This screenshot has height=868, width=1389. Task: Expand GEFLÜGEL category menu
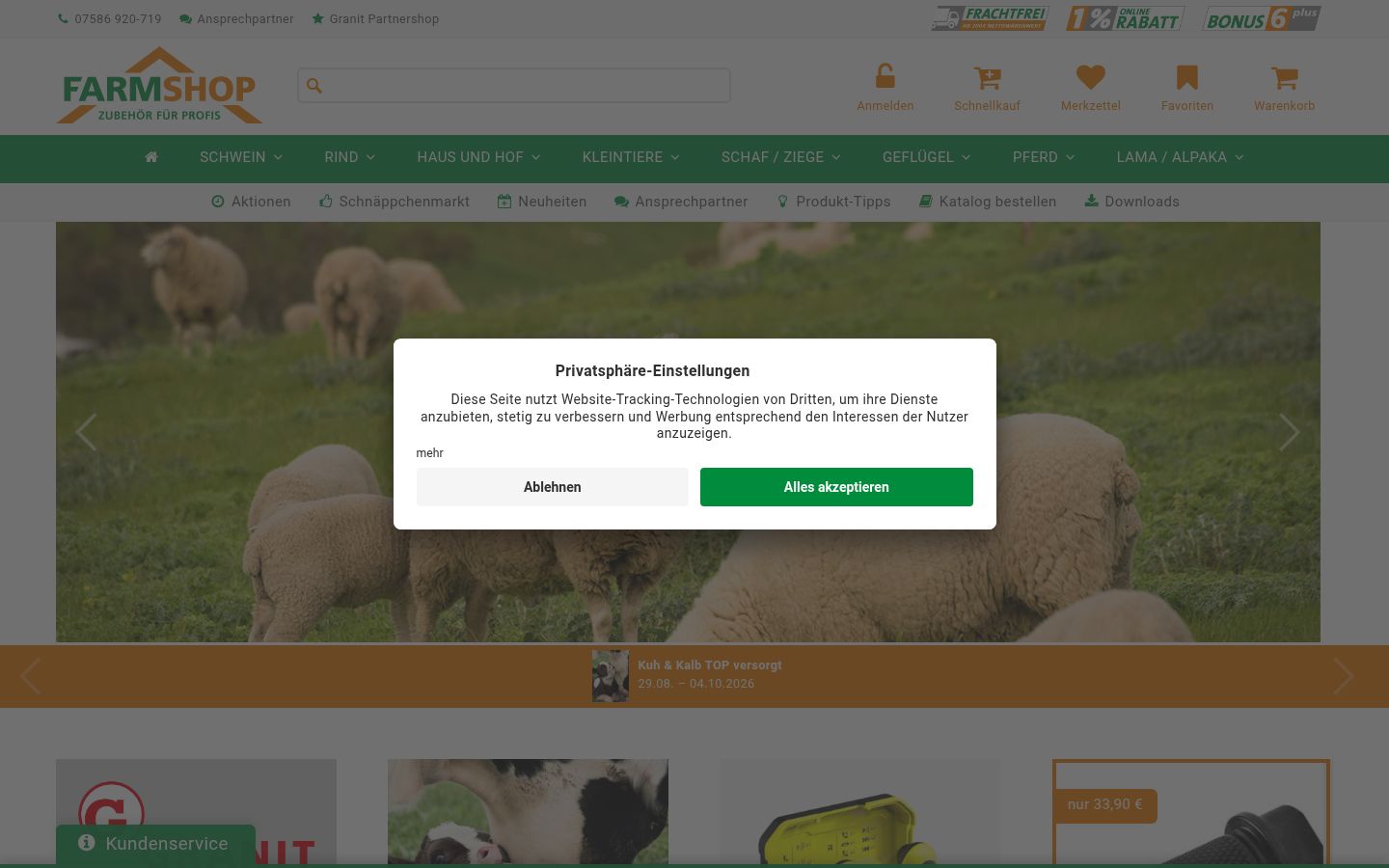pyautogui.click(x=926, y=157)
